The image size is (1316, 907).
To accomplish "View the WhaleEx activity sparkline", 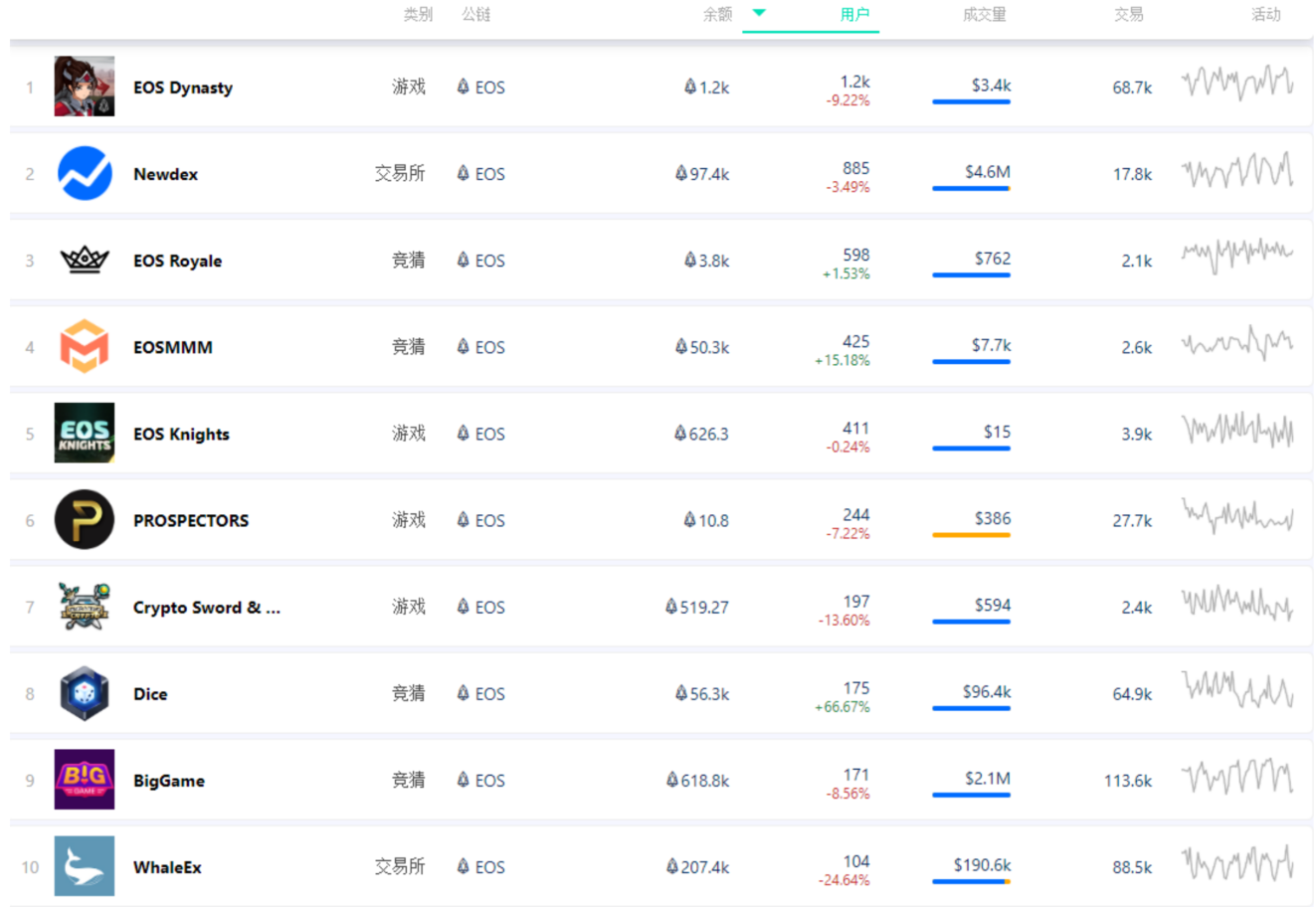I will pyautogui.click(x=1237, y=863).
